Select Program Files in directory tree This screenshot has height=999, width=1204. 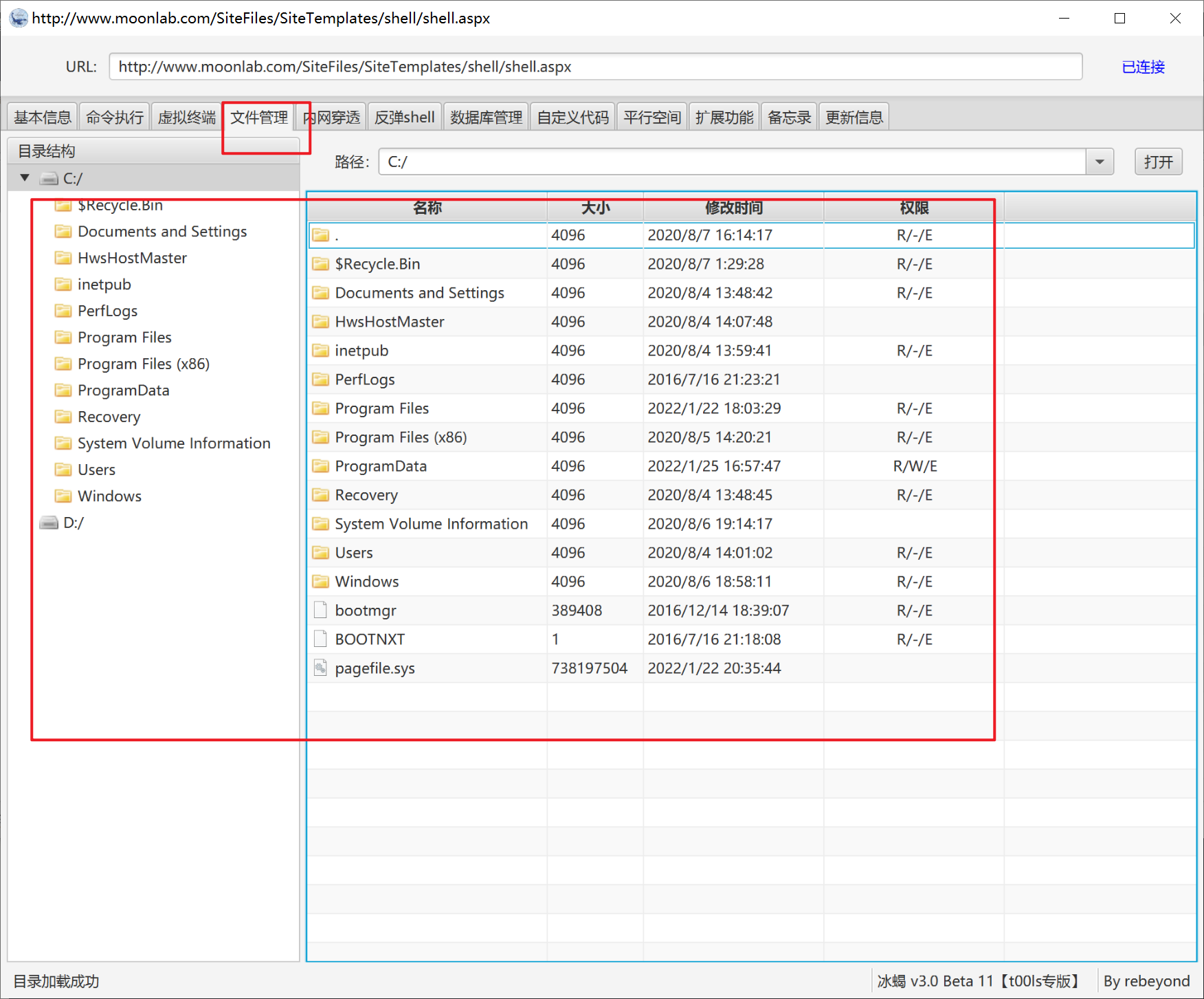[x=124, y=338]
